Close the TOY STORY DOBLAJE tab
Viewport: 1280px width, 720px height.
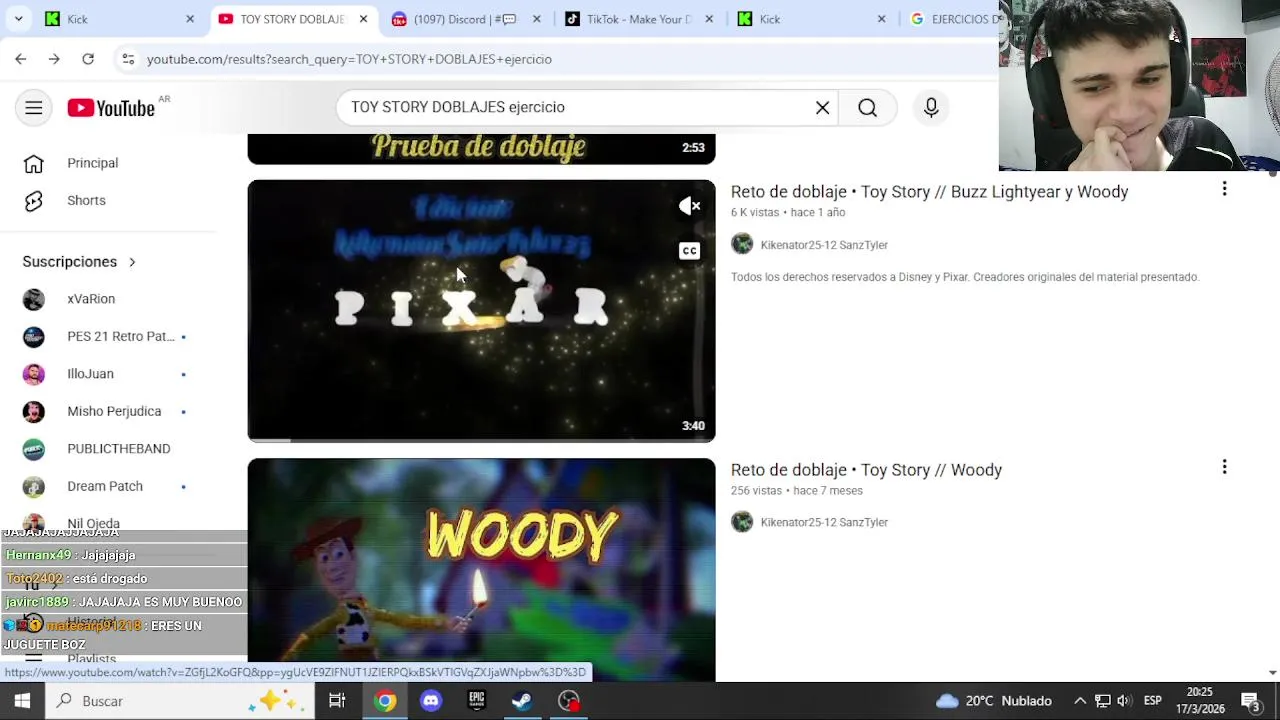tap(363, 19)
